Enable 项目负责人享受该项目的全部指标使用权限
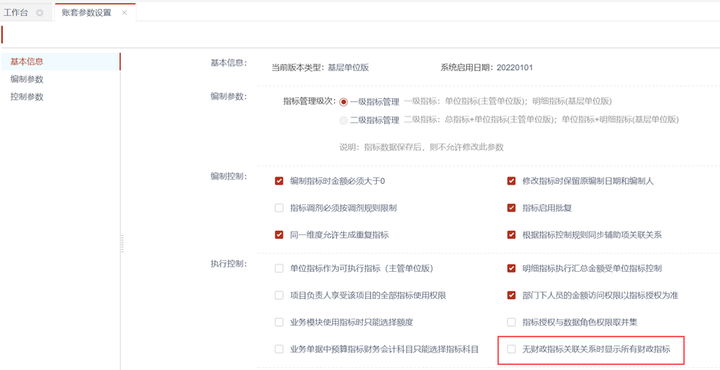Viewport: 720px width, 370px height. click(x=279, y=296)
